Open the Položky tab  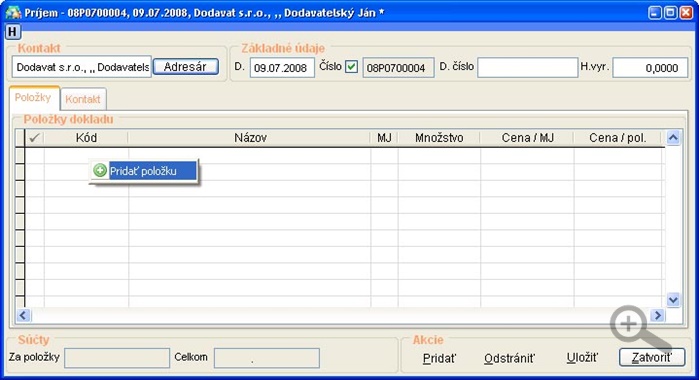(x=33, y=98)
